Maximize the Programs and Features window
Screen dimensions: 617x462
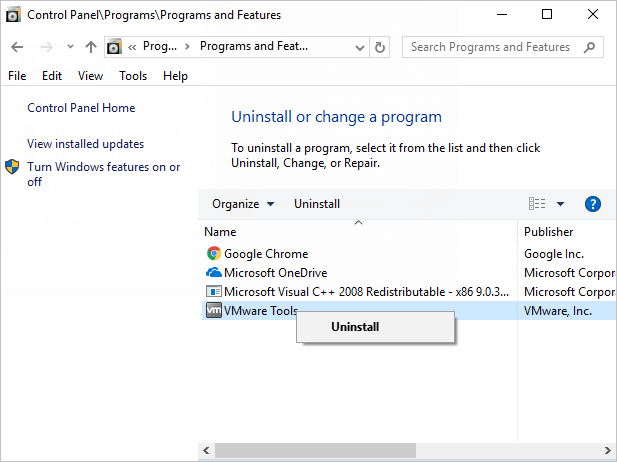point(547,15)
